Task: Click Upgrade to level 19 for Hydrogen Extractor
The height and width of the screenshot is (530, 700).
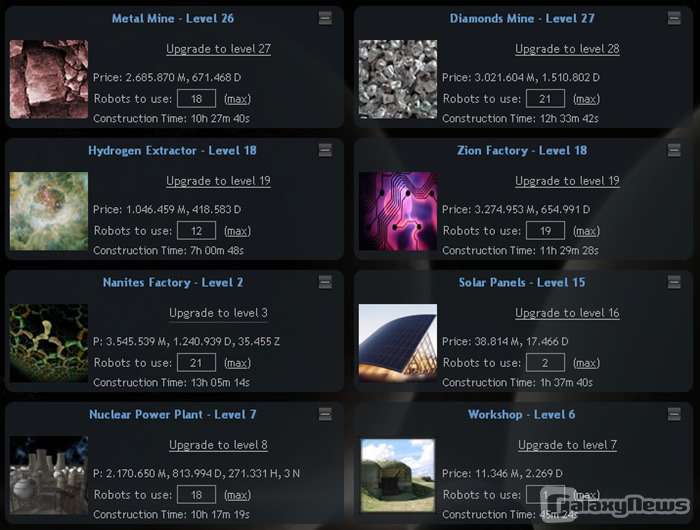Action: 218,181
